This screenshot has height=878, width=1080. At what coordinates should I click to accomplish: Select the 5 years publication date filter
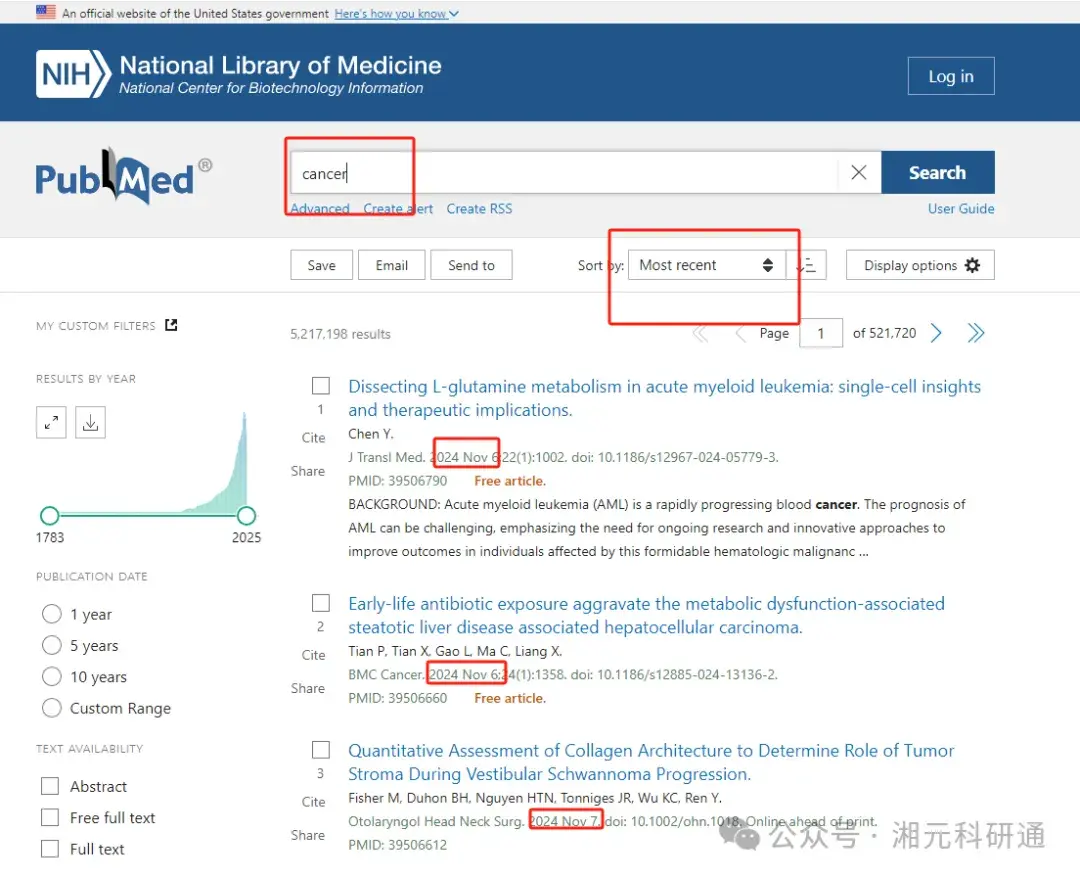(51, 645)
